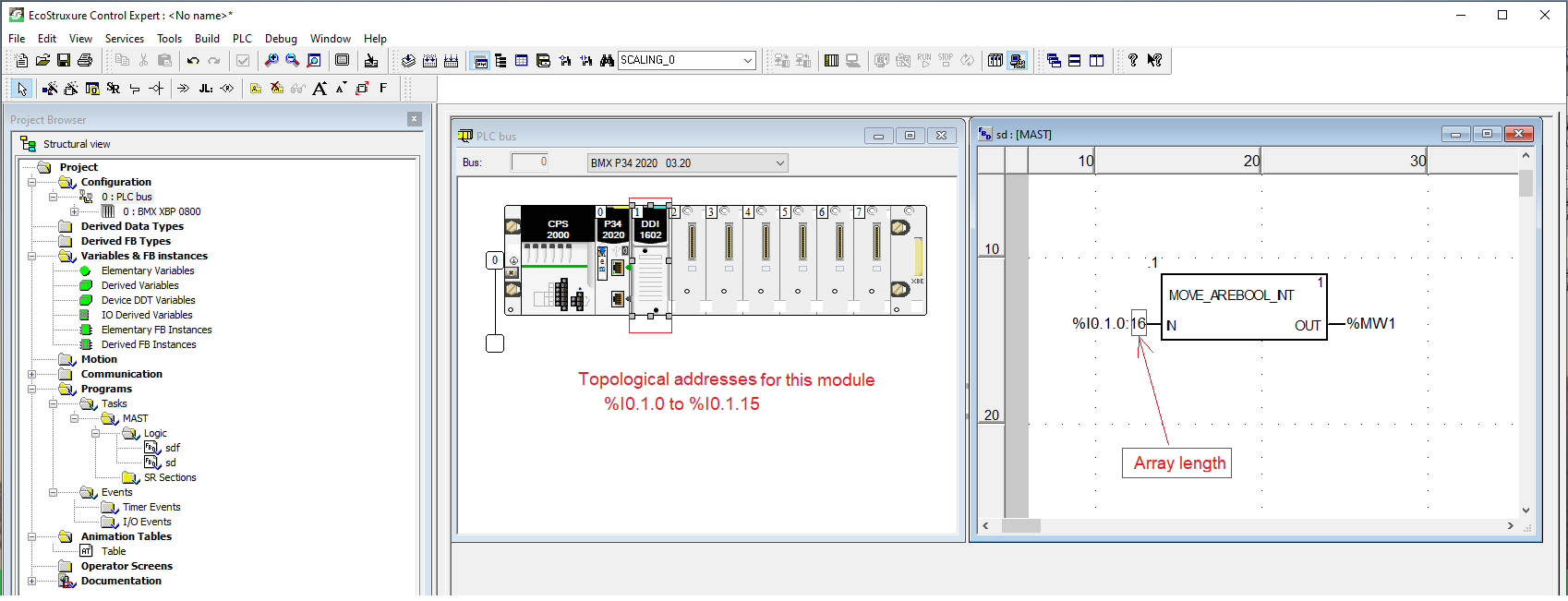The height and width of the screenshot is (601, 1568).
Task: Collapse the Animation Tables node
Action: pyautogui.click(x=31, y=536)
